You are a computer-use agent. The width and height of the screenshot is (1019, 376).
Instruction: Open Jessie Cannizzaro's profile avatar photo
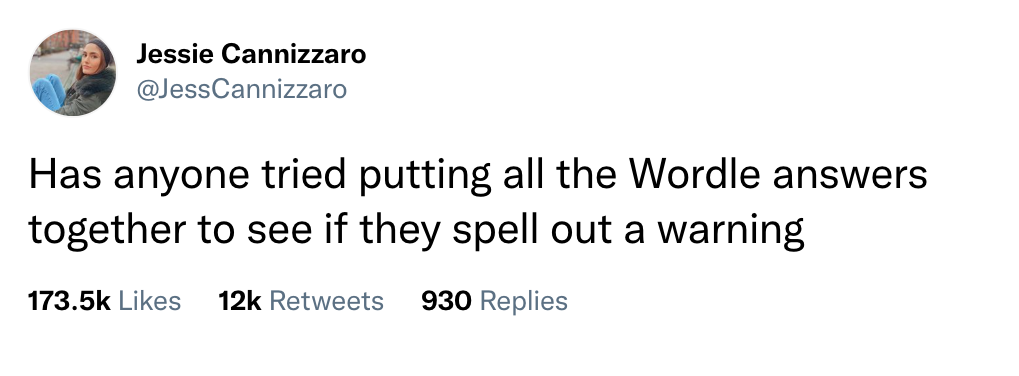click(x=73, y=73)
